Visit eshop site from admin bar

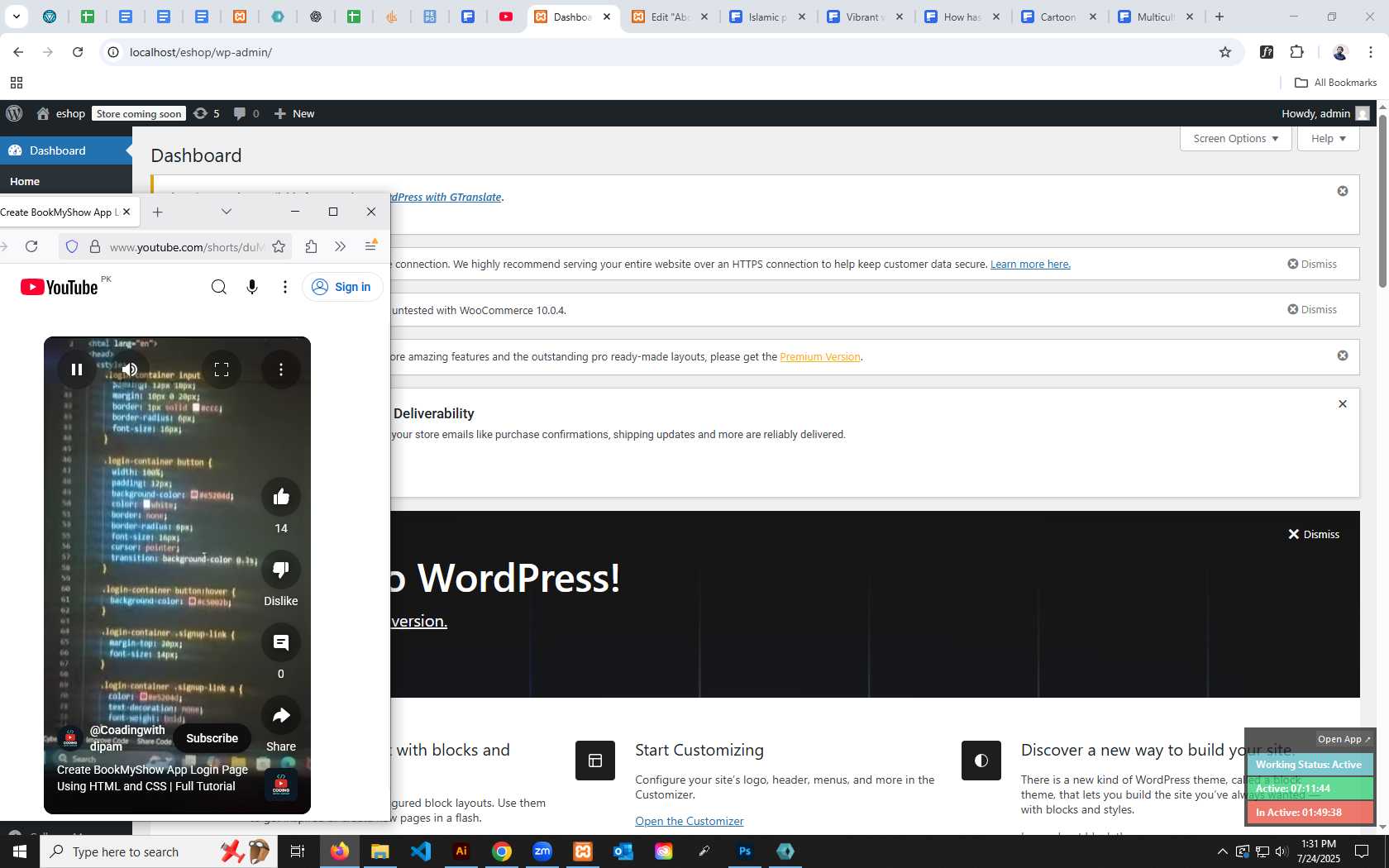click(x=61, y=113)
